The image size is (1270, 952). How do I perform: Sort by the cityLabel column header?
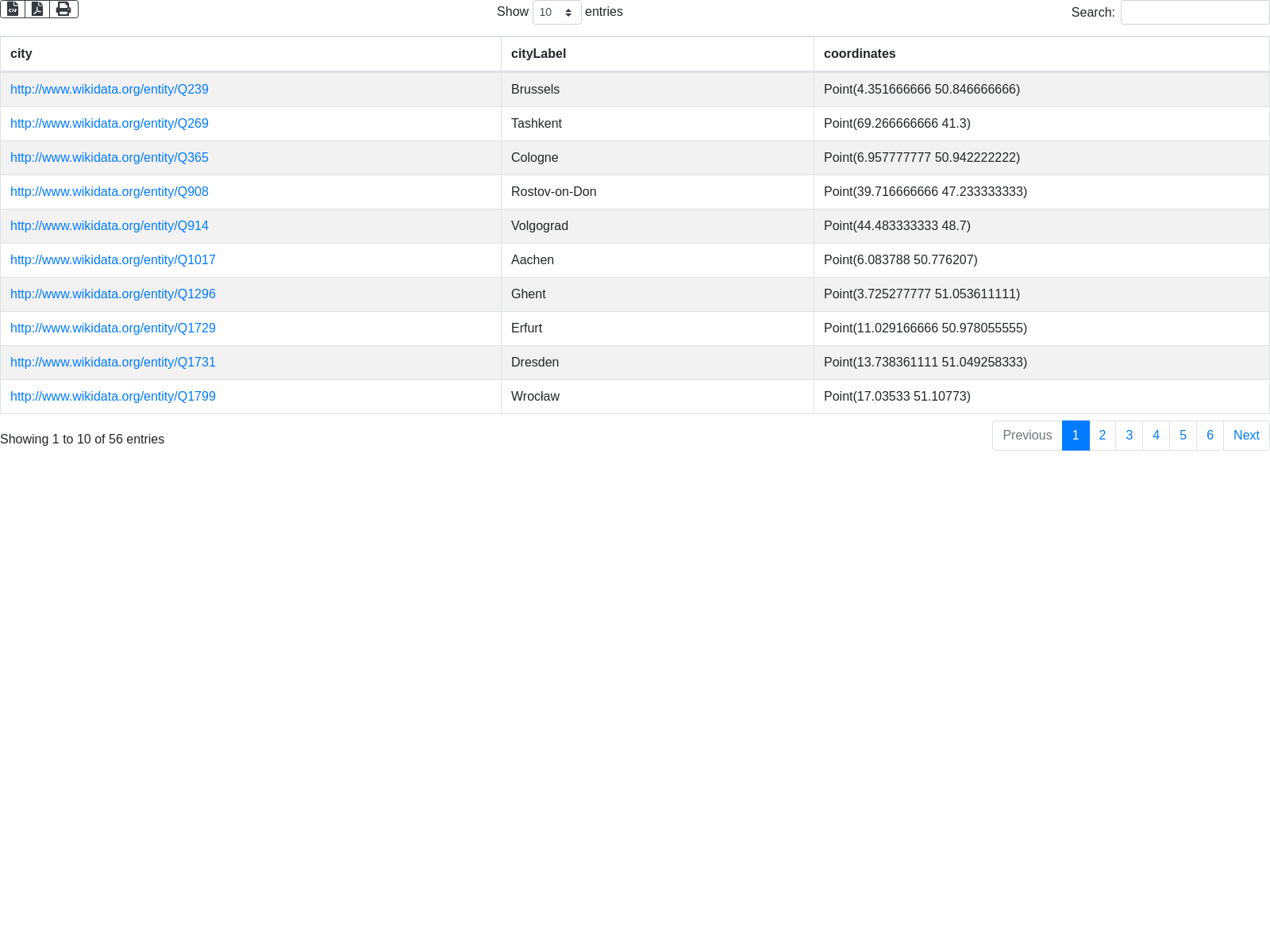538,54
